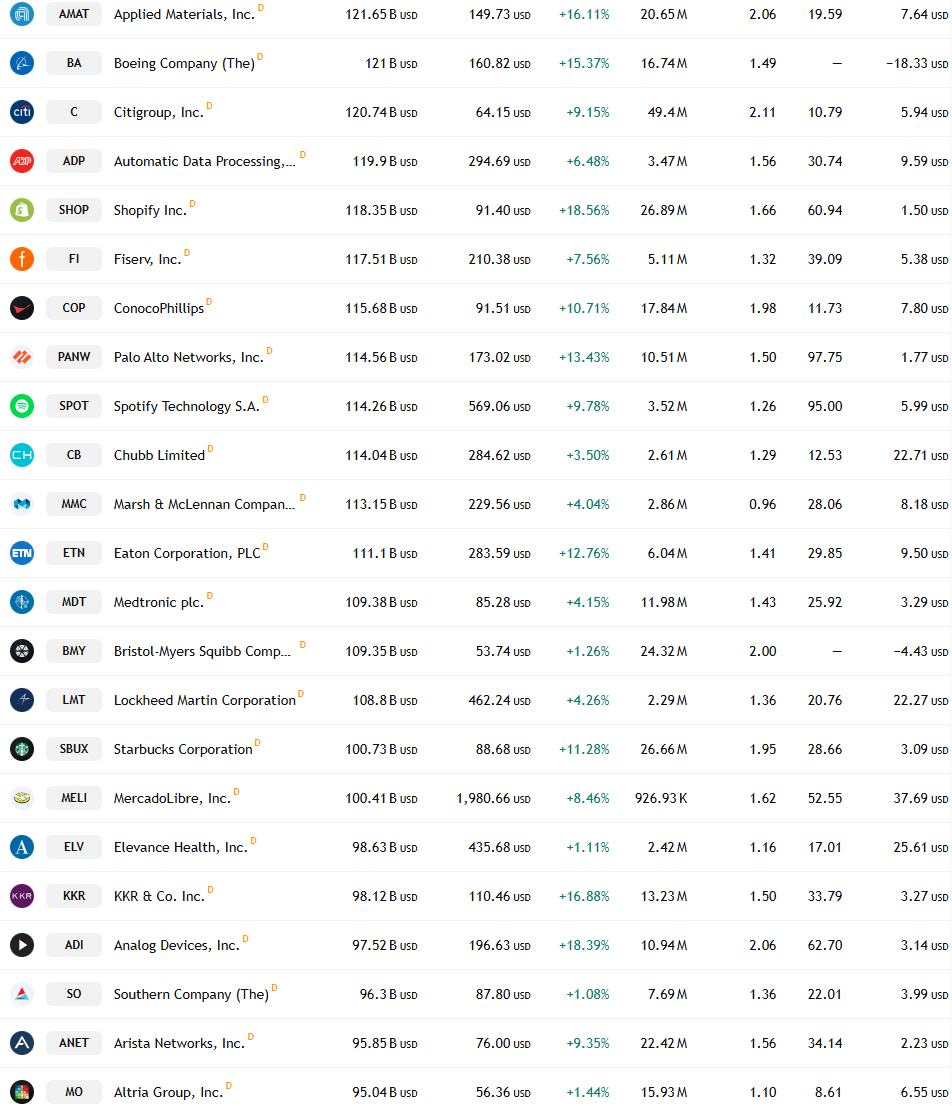The image size is (952, 1106).
Task: Click the Medtronic logo icon
Action: 22,602
